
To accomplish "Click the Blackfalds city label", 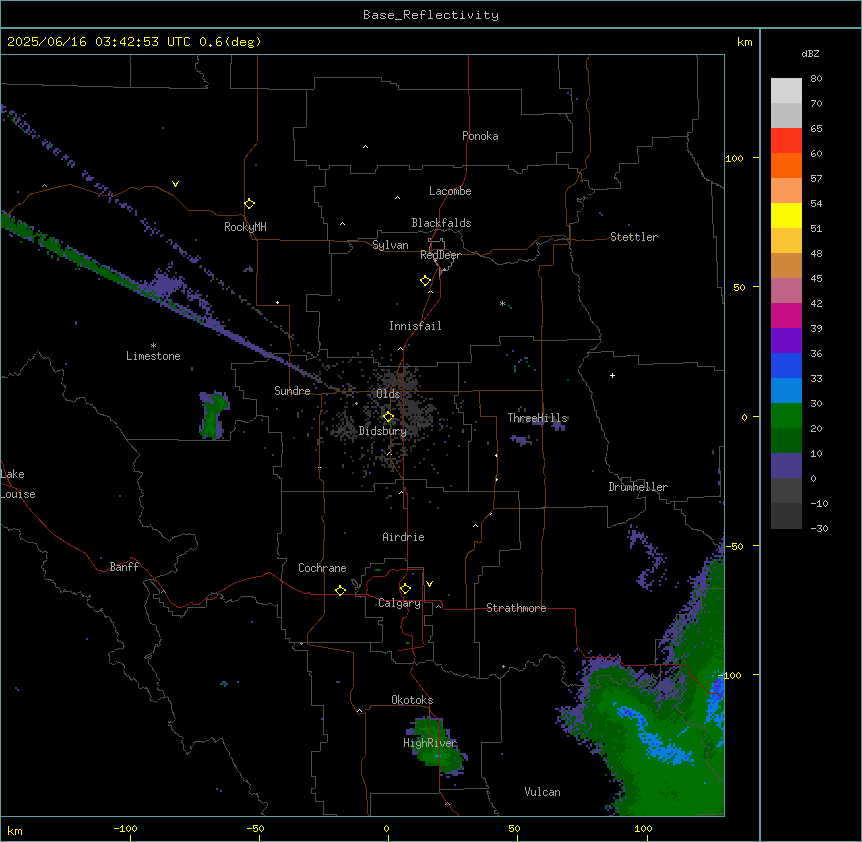I will 441,223.
